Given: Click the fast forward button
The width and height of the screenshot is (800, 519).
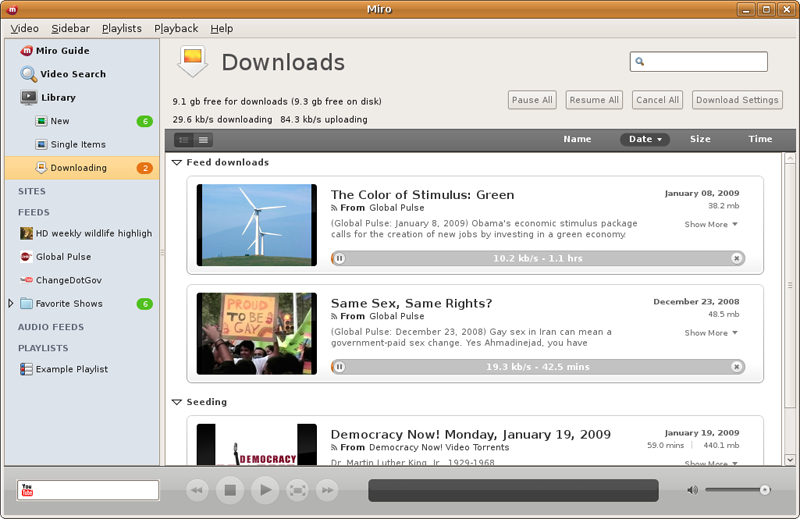Looking at the screenshot, I should point(327,490).
